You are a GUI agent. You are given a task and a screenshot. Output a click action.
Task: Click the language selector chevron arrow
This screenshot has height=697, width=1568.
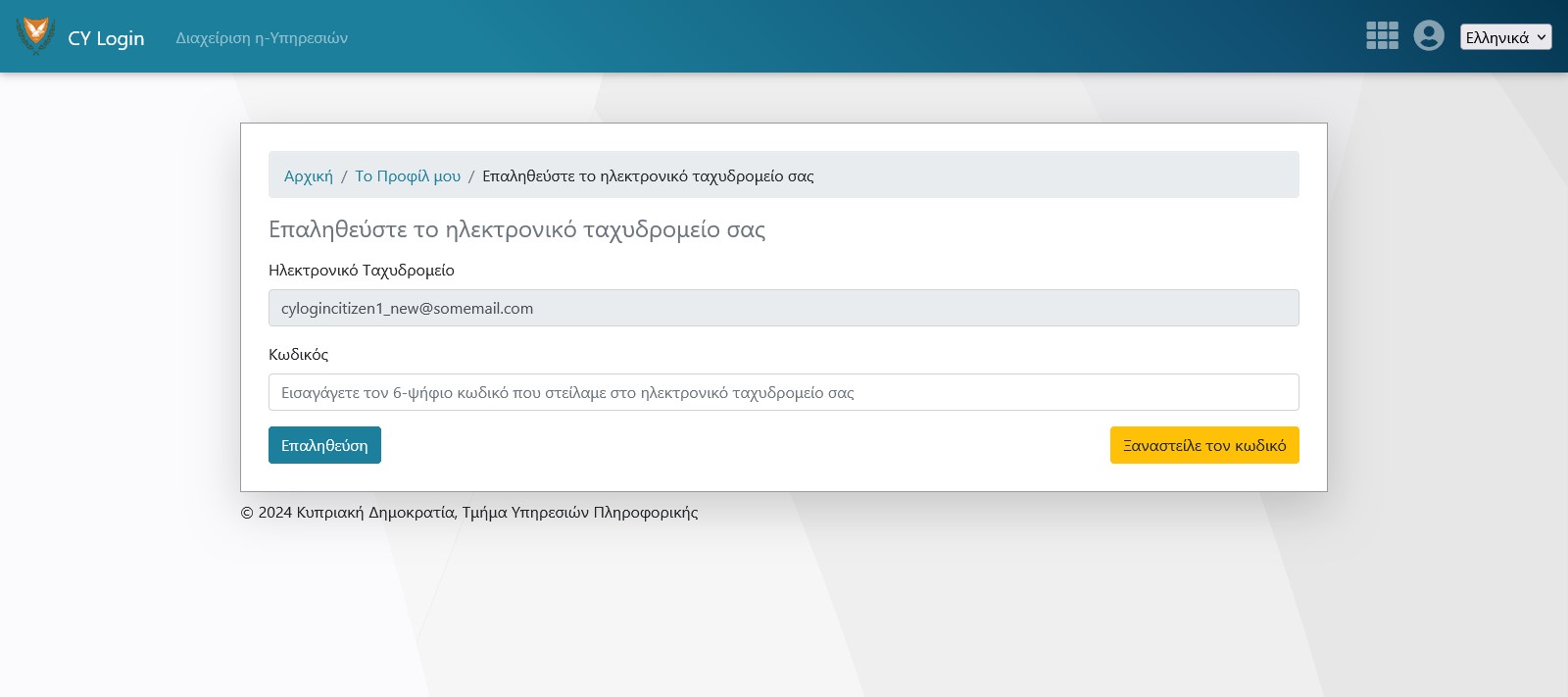coord(1542,37)
